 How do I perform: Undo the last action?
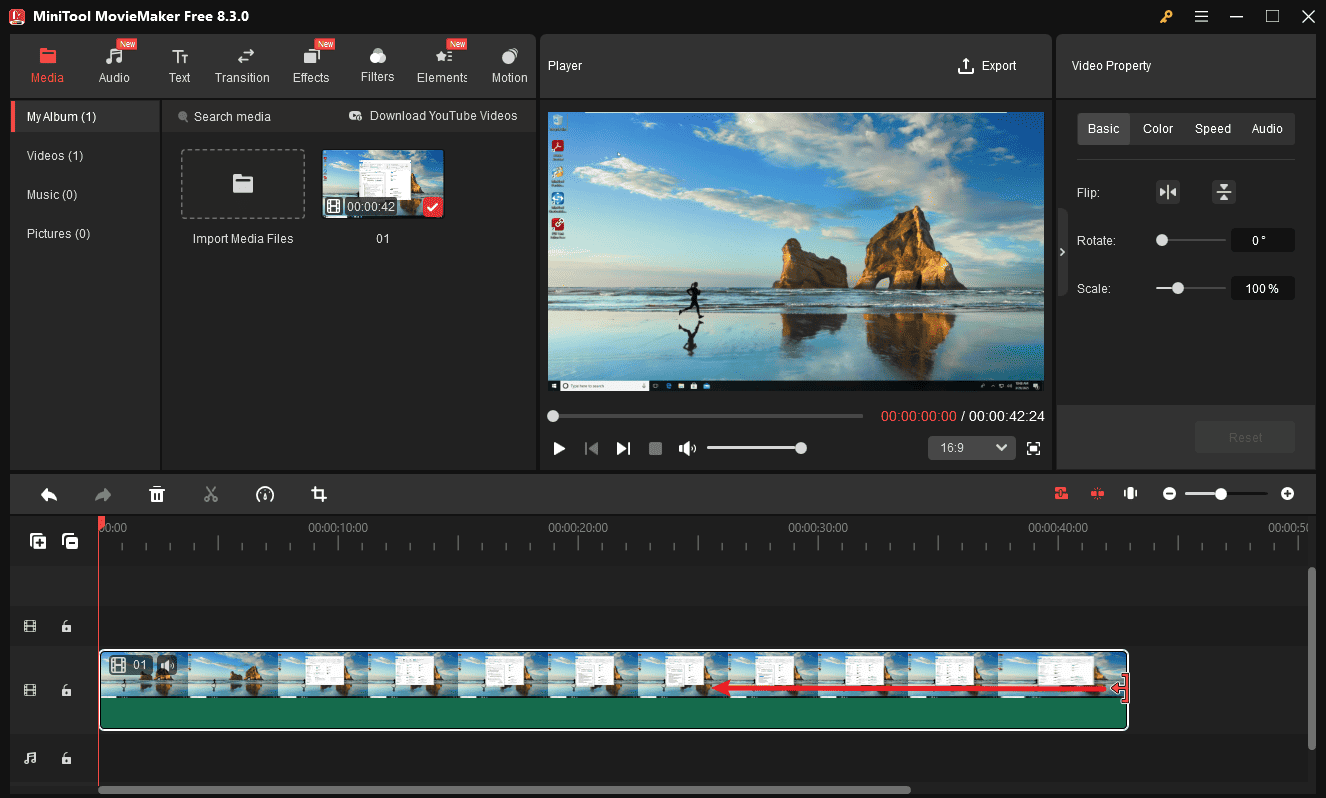49,494
